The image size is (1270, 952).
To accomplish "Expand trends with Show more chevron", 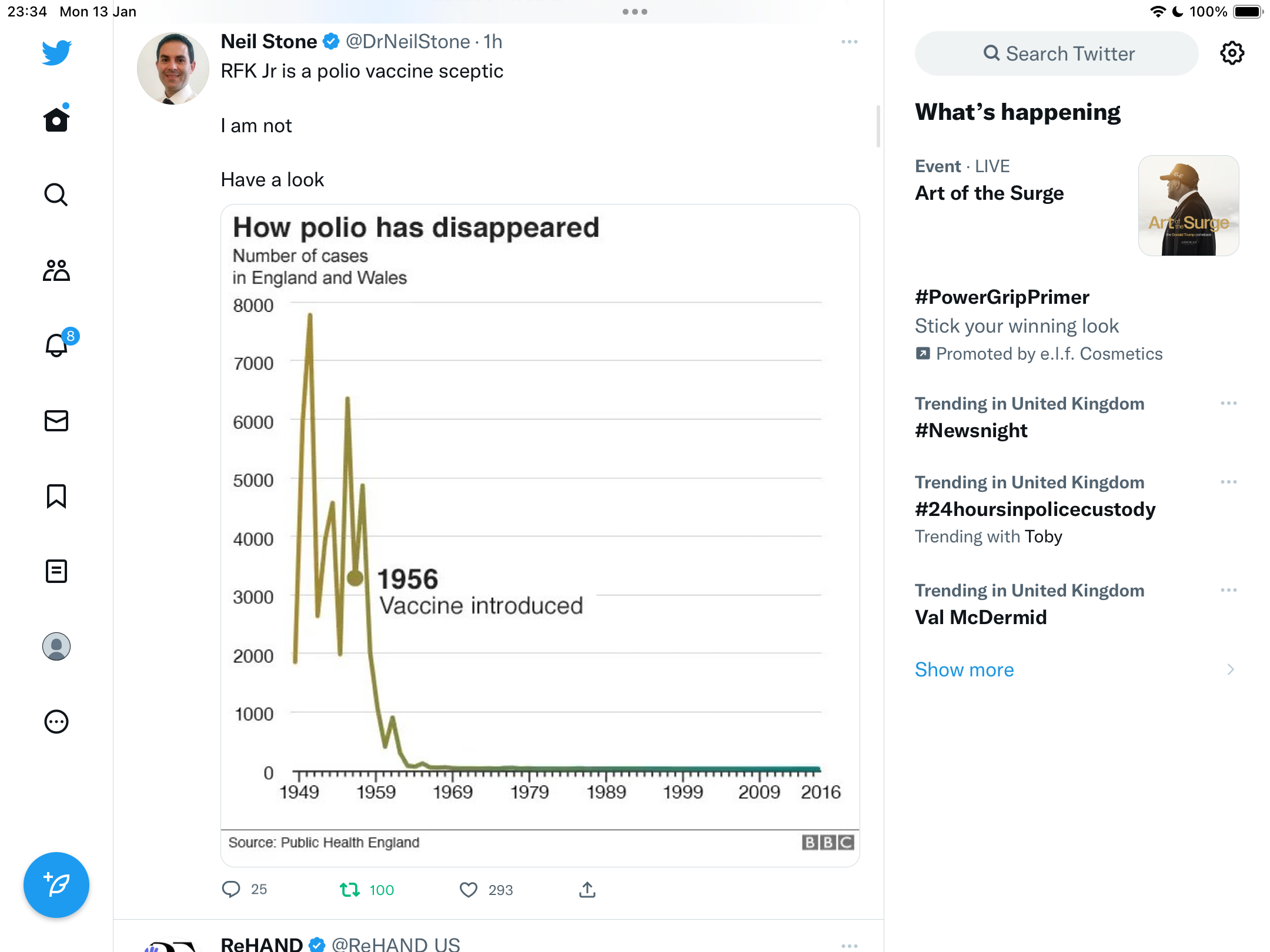I will [1230, 669].
